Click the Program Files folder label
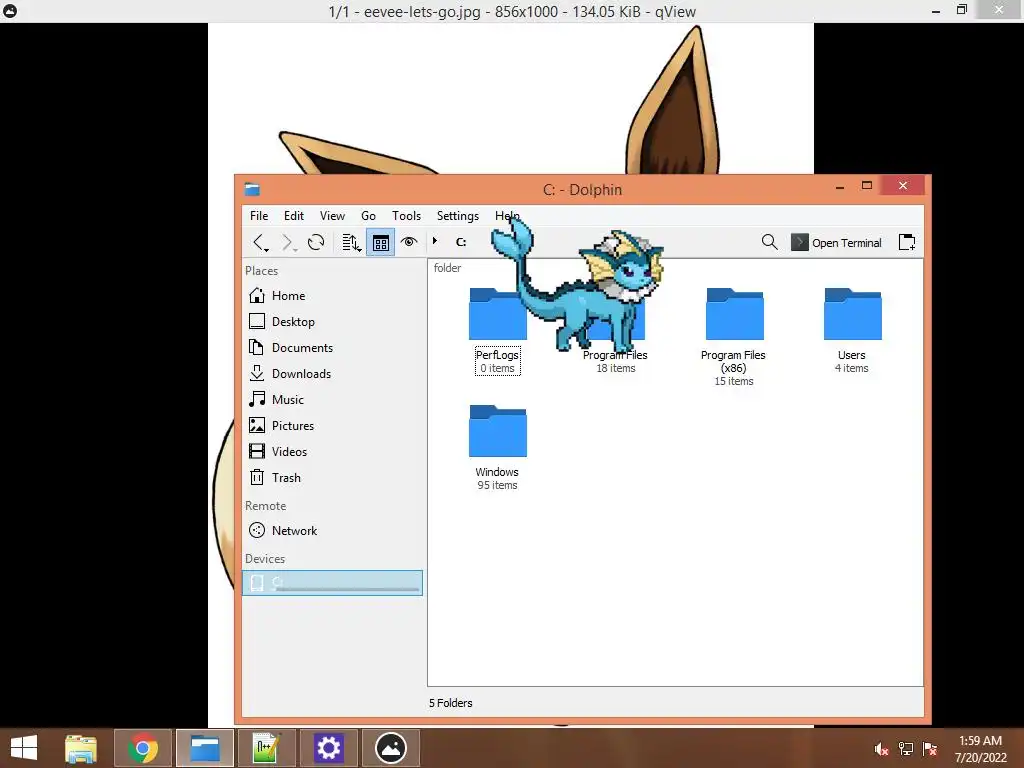Screen dimensions: 1024x768 (615, 355)
